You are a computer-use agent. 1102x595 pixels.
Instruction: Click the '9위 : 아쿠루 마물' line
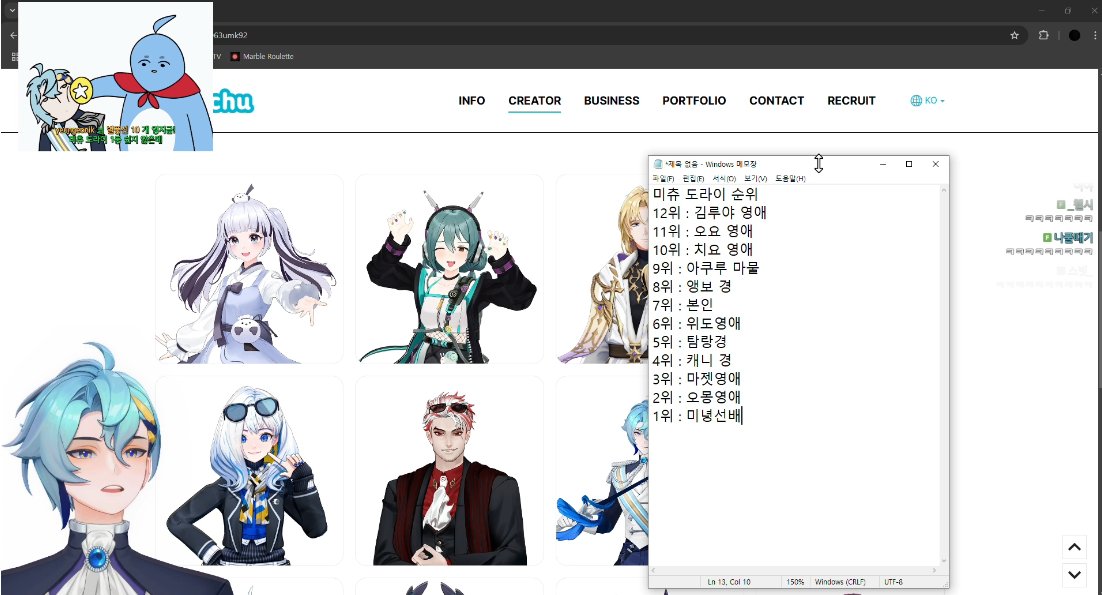coord(706,268)
